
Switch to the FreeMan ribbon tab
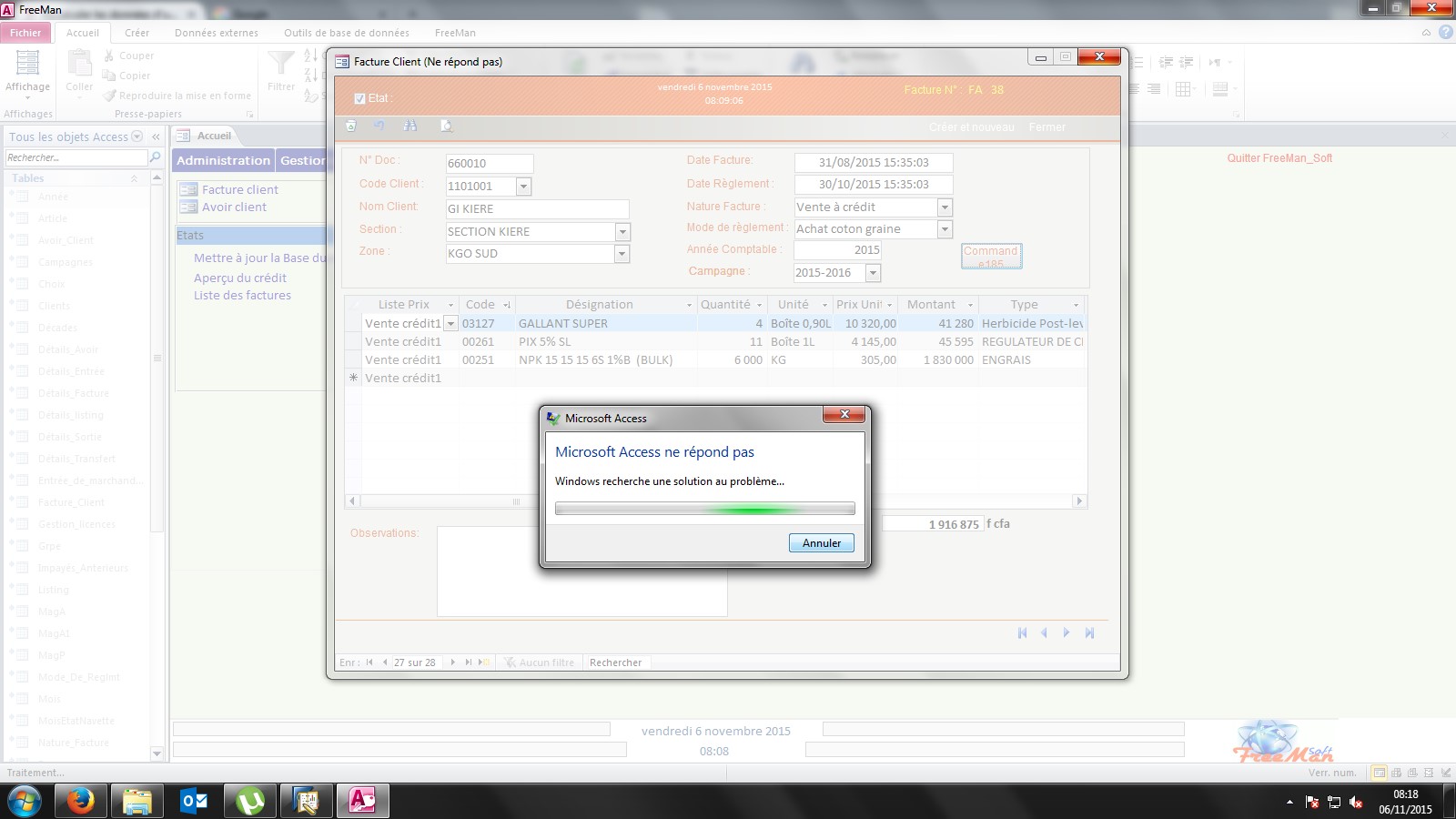[x=455, y=33]
